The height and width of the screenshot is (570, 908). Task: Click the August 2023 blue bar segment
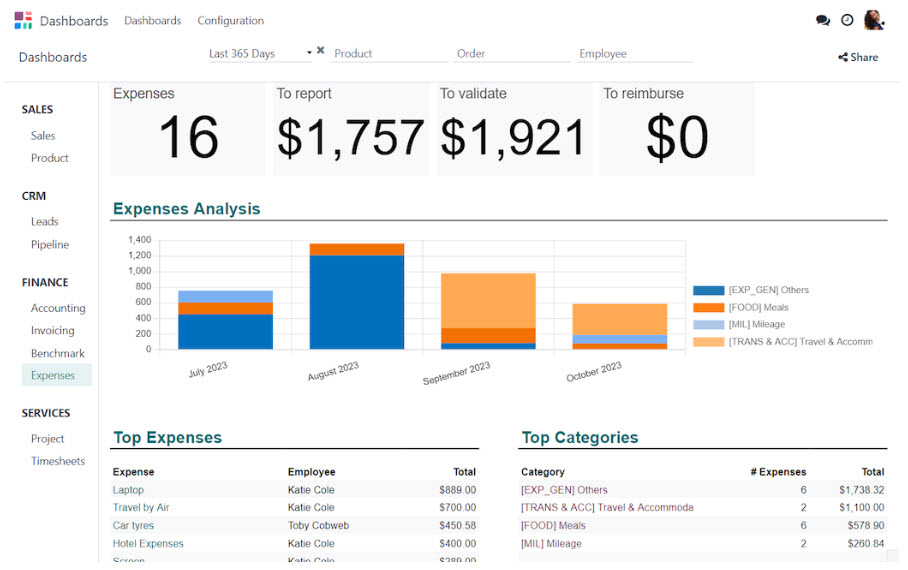(x=356, y=302)
